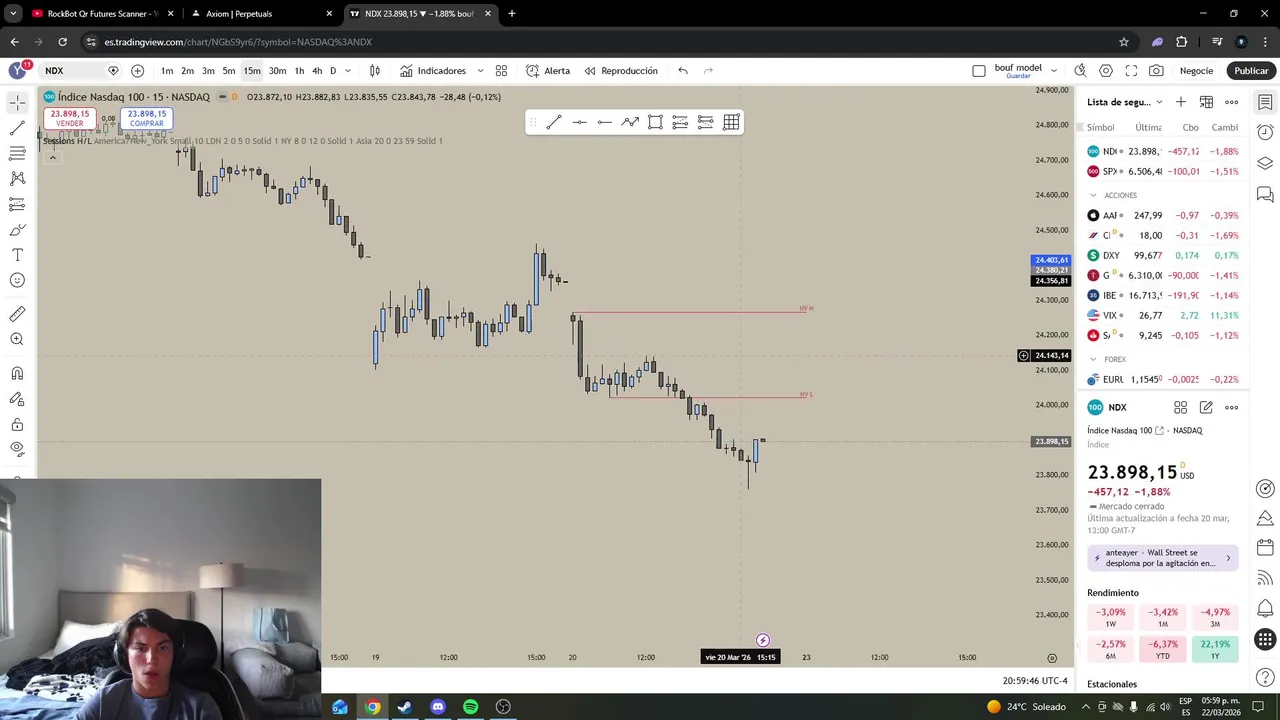1280x720 pixels.
Task: Toggle hide all drawings eye icon
Action: pyautogui.click(x=17, y=449)
